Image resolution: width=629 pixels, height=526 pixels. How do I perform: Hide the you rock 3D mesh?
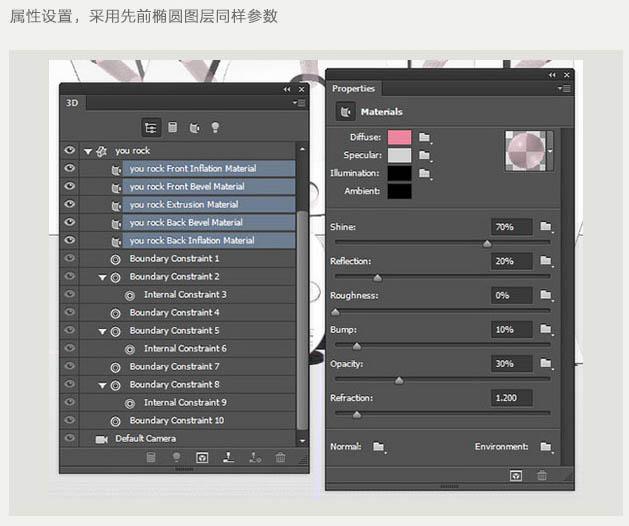click(70, 150)
